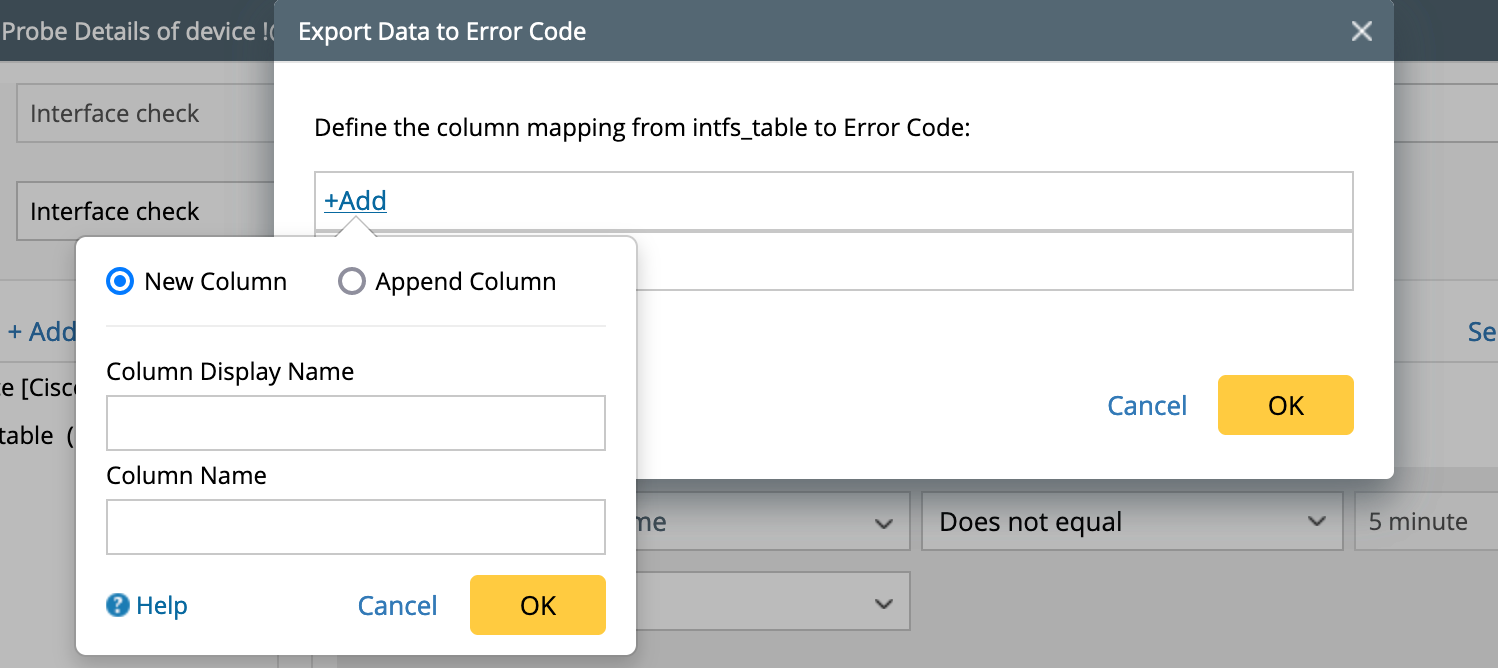Open the Help text link in popup

point(161,605)
